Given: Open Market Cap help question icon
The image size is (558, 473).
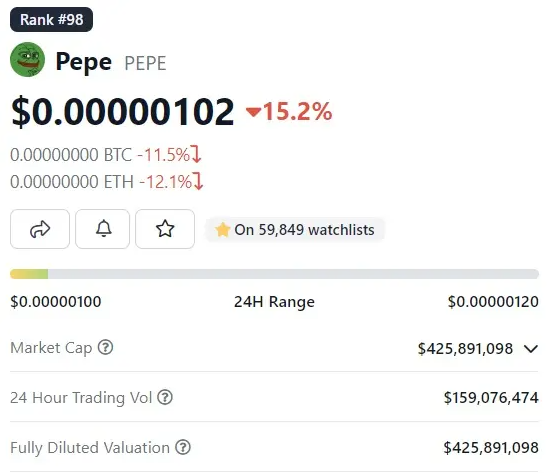Looking at the screenshot, I should 105,347.
